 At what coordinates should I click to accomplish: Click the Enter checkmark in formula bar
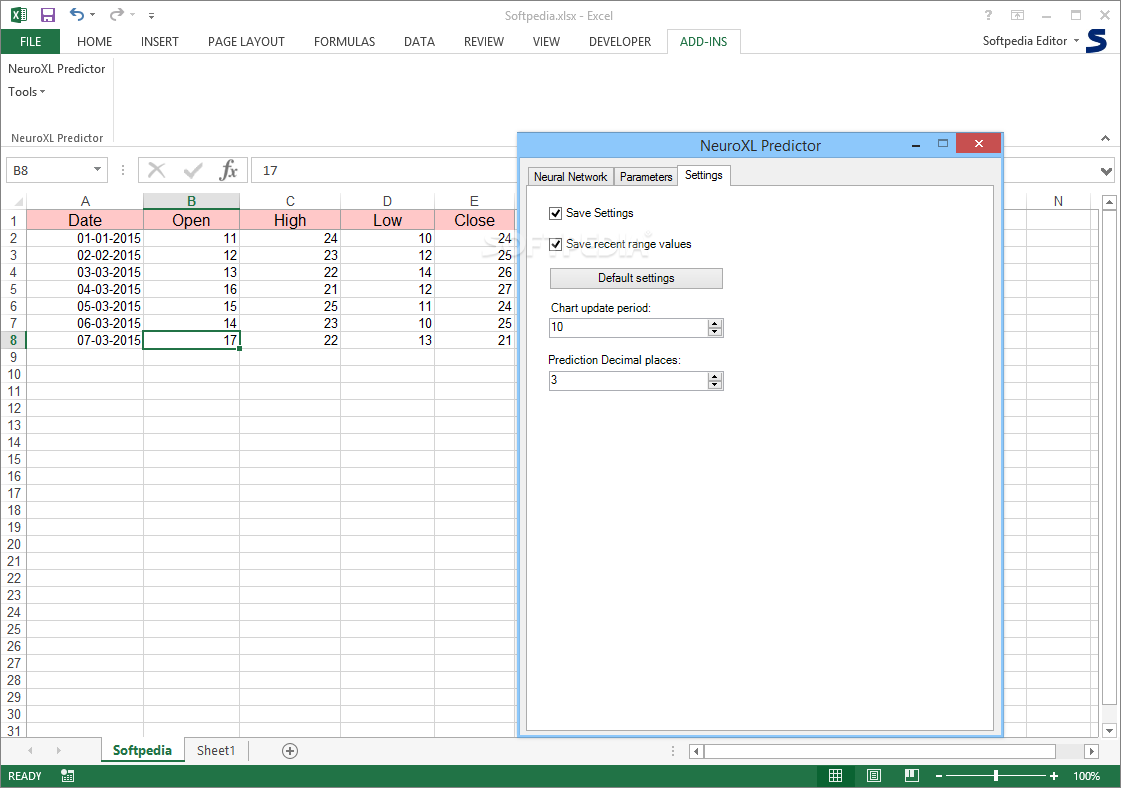tap(192, 170)
